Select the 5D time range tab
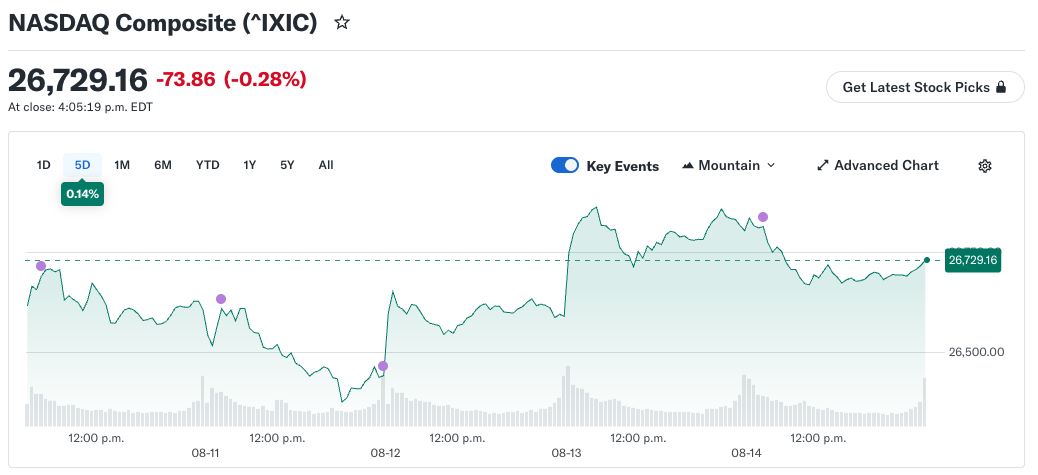The width and height of the screenshot is (1038, 475). pos(82,165)
